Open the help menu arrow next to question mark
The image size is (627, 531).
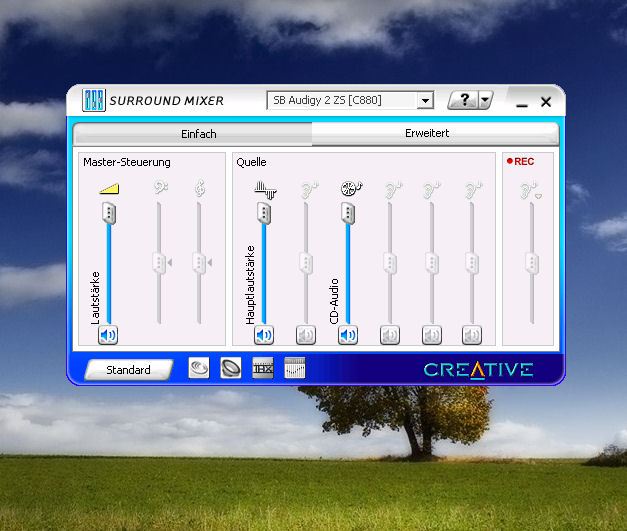485,100
